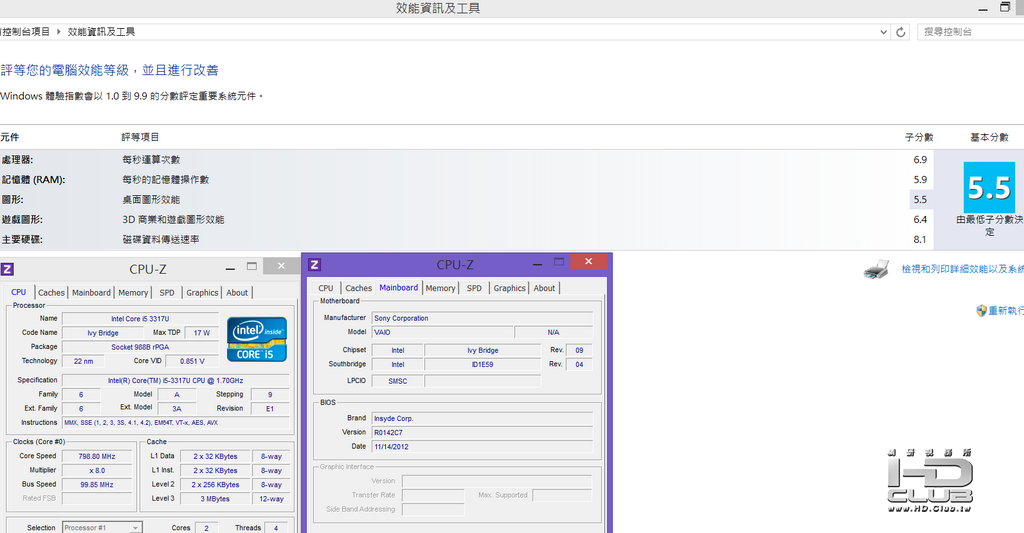Click the Insyde Corp. BIOS brand field
This screenshot has height=533, width=1024.
pos(482,419)
